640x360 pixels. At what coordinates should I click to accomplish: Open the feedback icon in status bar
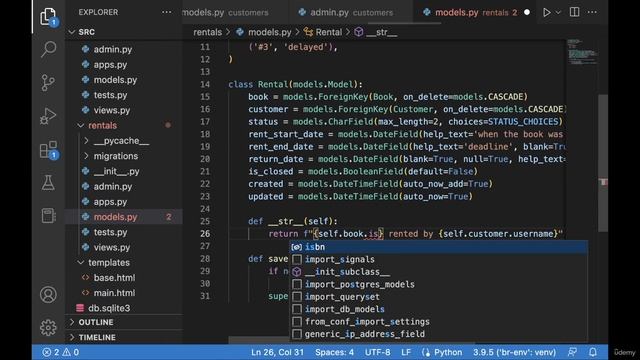[572, 352]
